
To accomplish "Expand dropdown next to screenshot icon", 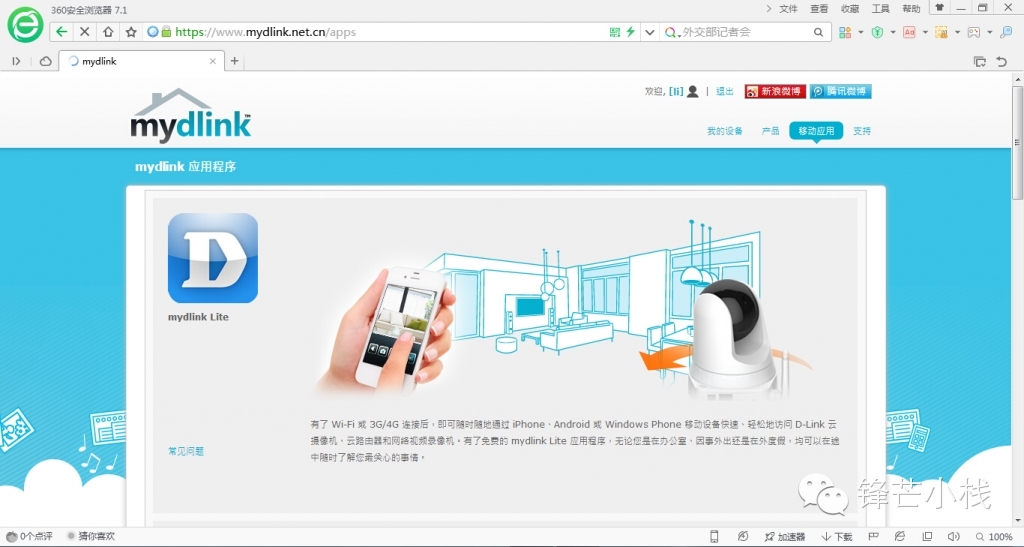I will (957, 32).
